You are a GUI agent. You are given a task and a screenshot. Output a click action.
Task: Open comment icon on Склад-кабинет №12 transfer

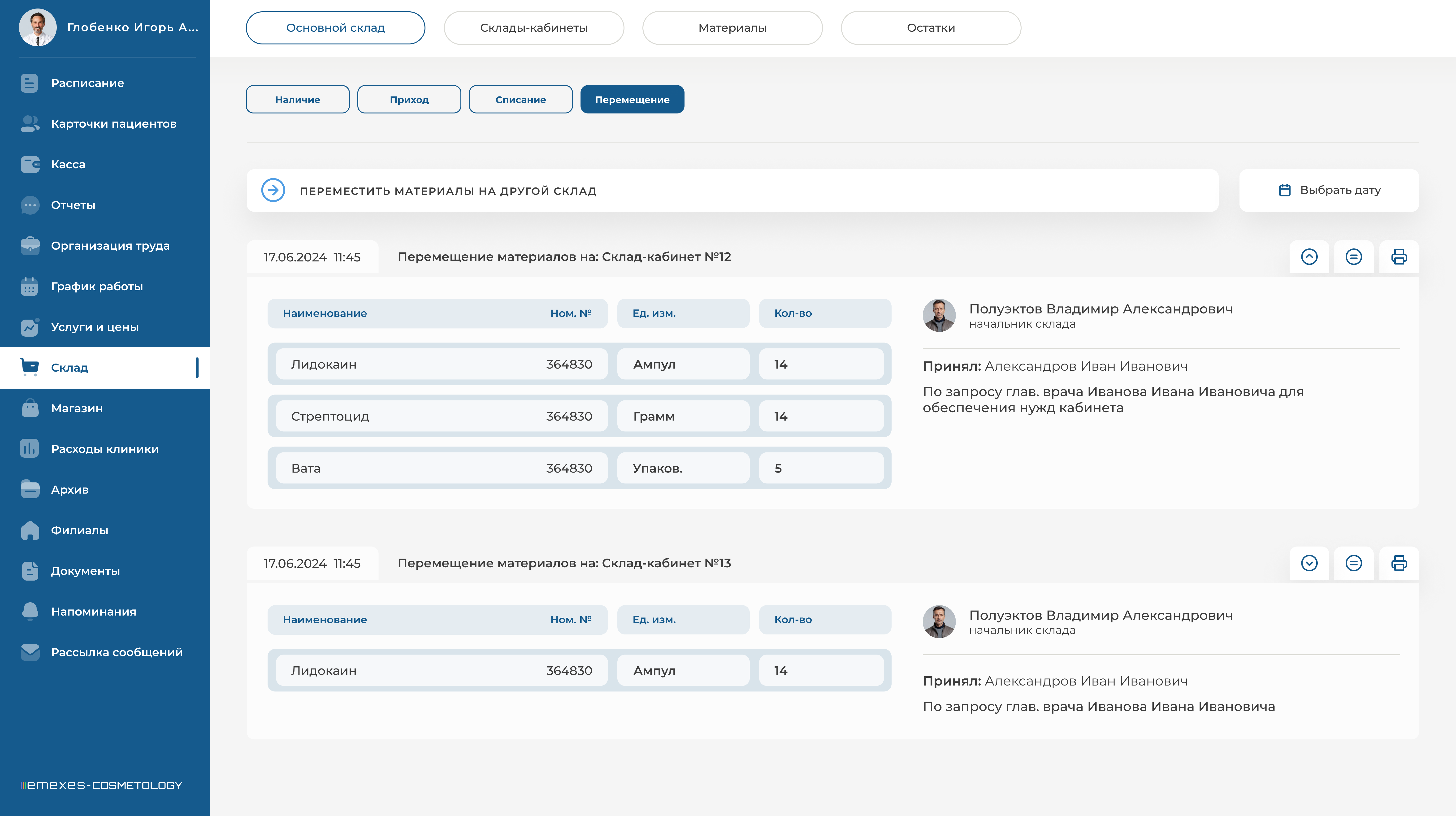[x=1354, y=256]
